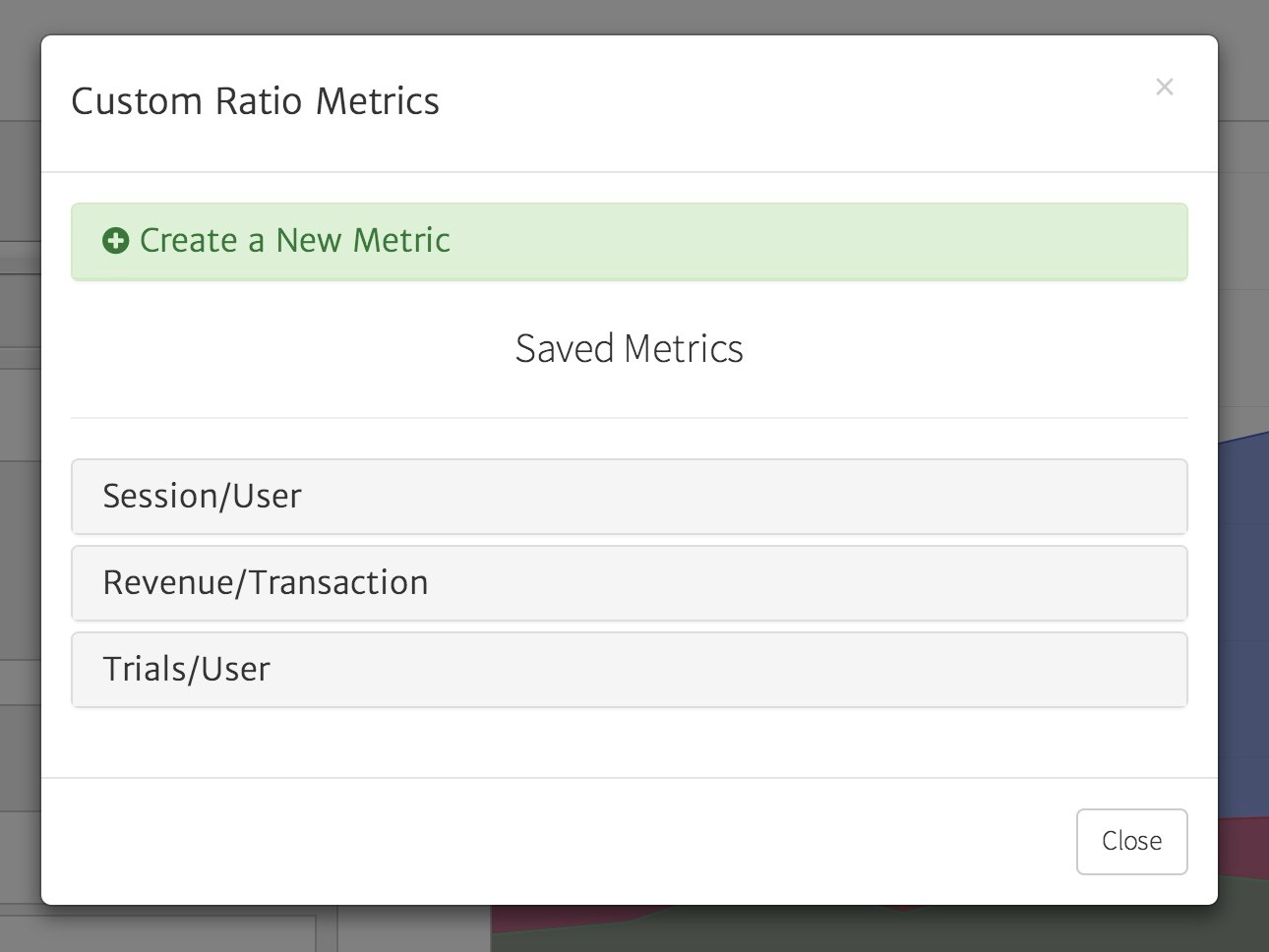The image size is (1269, 952).
Task: Click the plus symbol beside Create a New Metric
Action: coord(116,240)
